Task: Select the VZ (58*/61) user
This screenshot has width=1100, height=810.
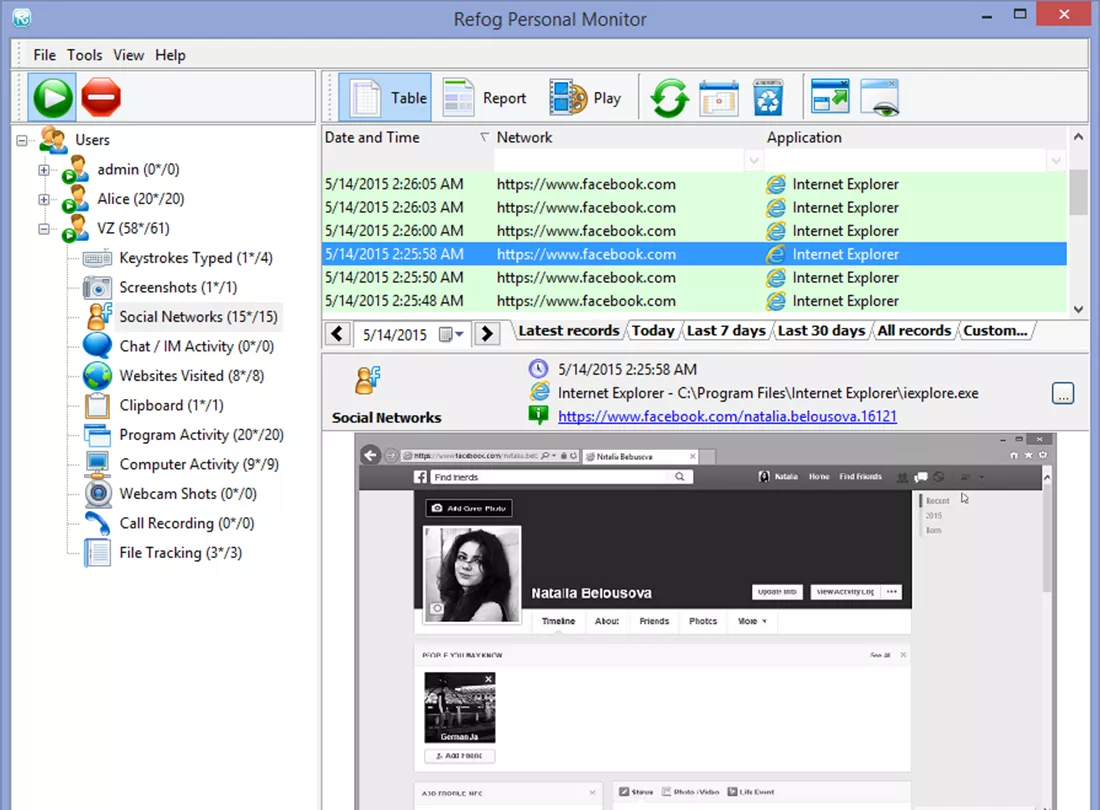Action: click(x=133, y=229)
